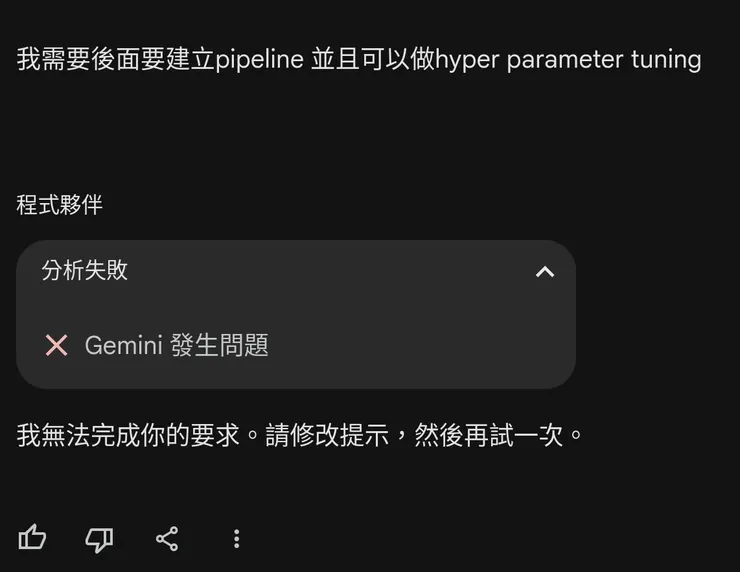The width and height of the screenshot is (740, 572).
Task: Click the word pipeline in the prompt
Action: tap(259, 59)
